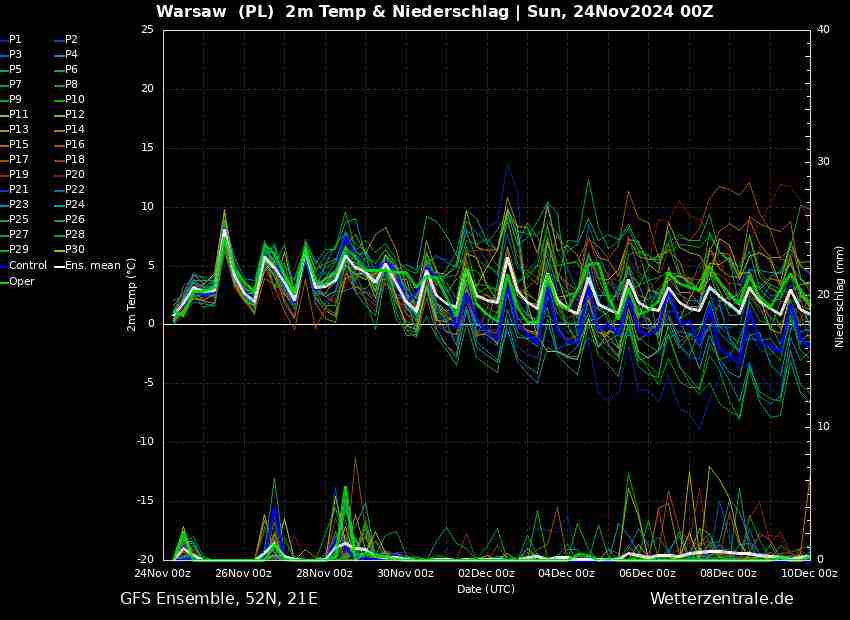850x620 pixels.
Task: Select the Ens. mean legend entry
Action: tap(88, 266)
